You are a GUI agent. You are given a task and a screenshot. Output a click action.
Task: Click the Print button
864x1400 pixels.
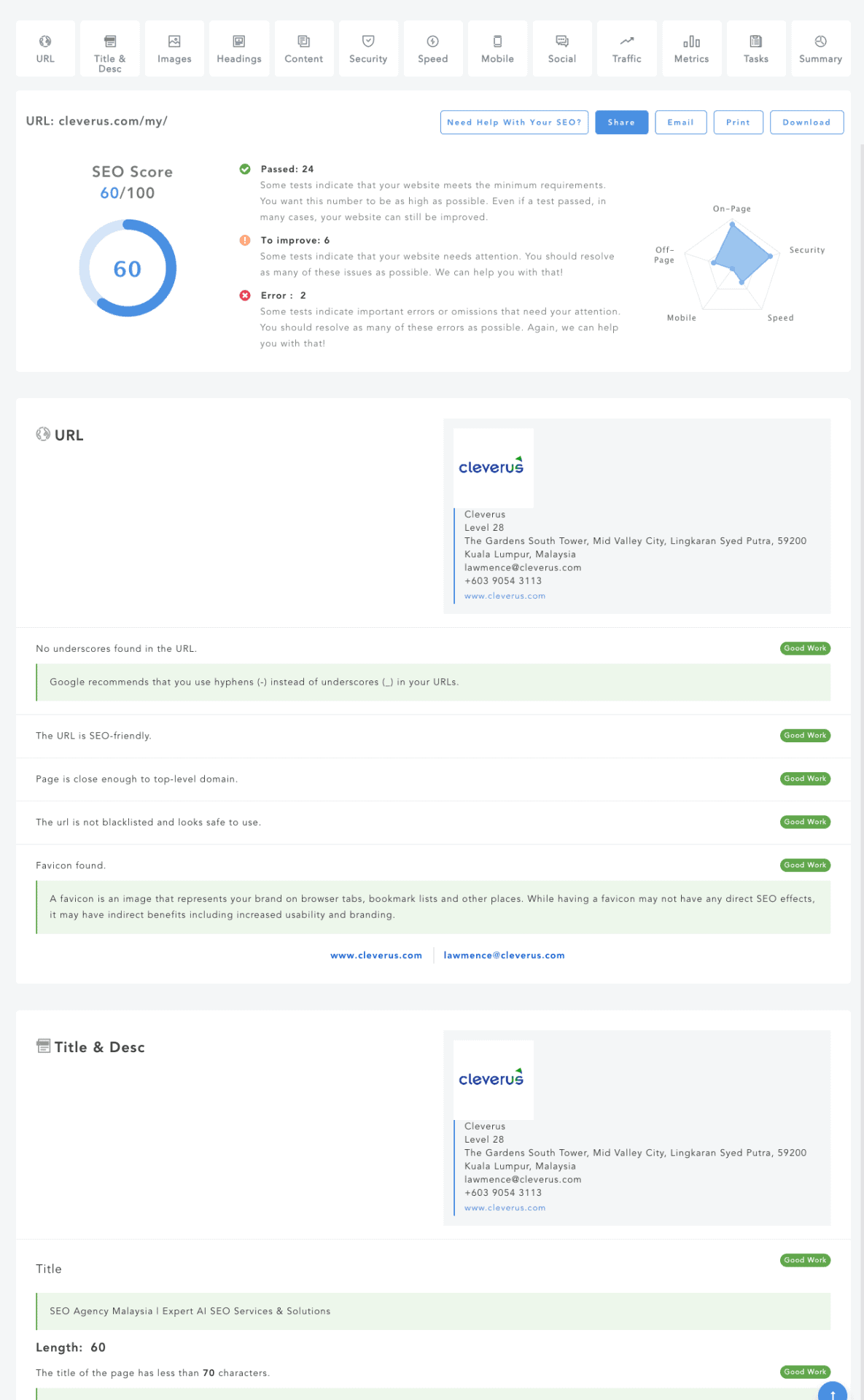738,122
